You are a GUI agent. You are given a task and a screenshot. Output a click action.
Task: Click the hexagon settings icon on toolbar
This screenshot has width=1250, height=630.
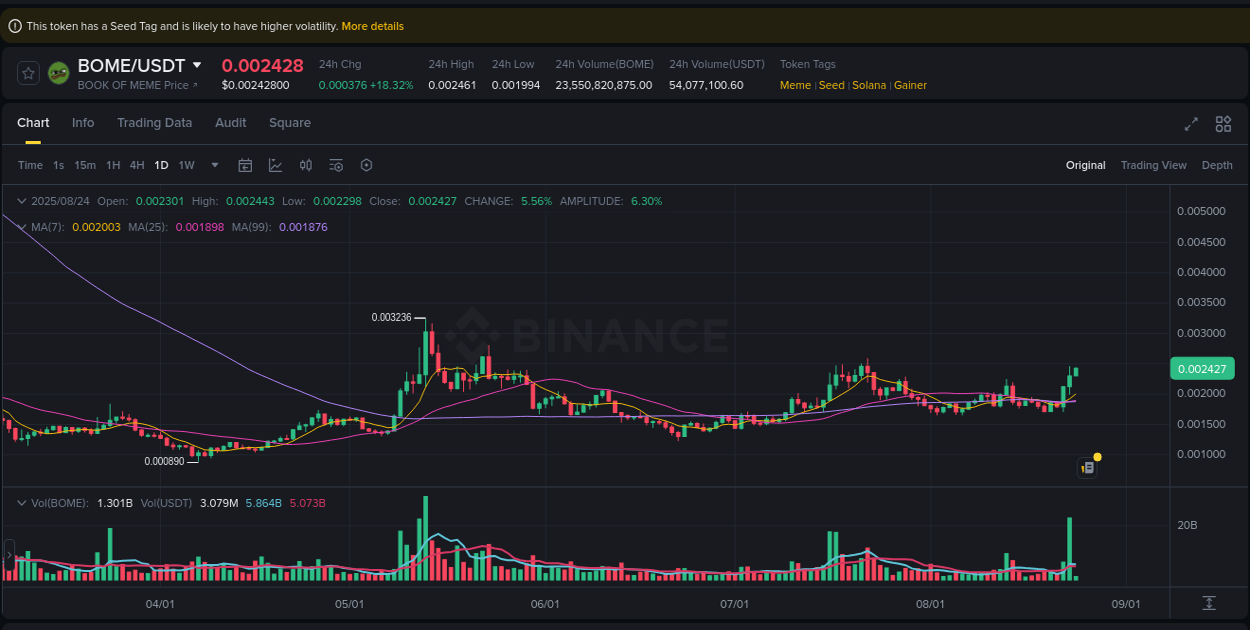[x=366, y=165]
